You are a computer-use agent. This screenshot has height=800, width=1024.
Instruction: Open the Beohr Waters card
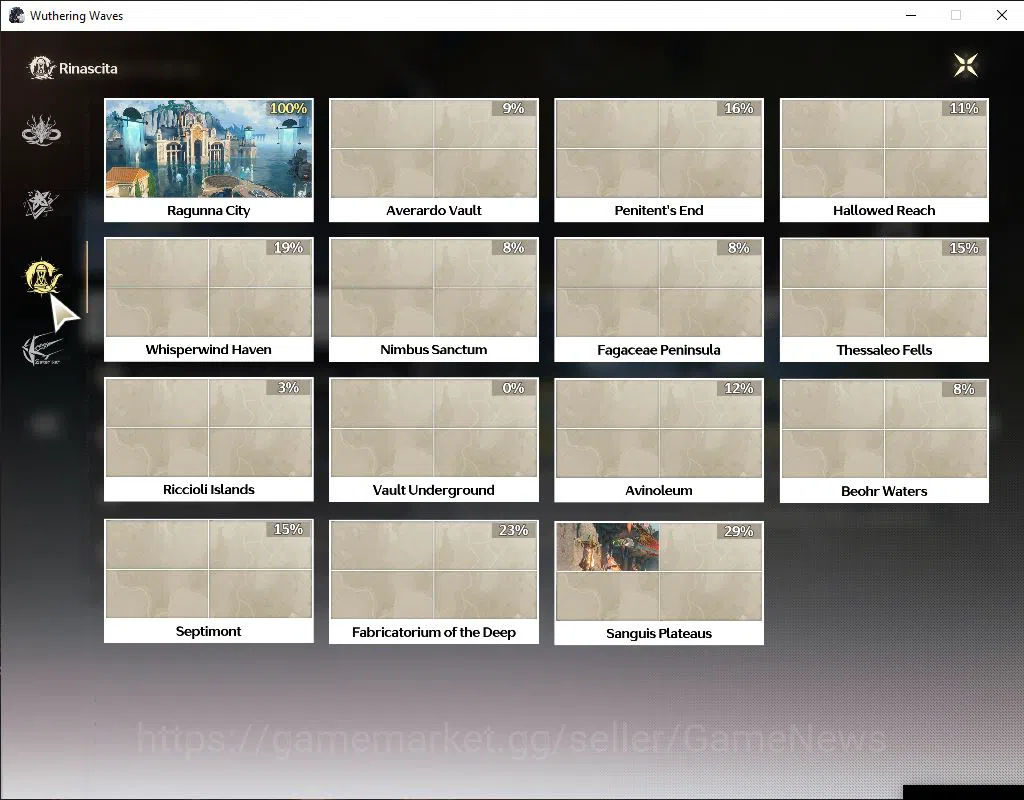click(x=884, y=440)
